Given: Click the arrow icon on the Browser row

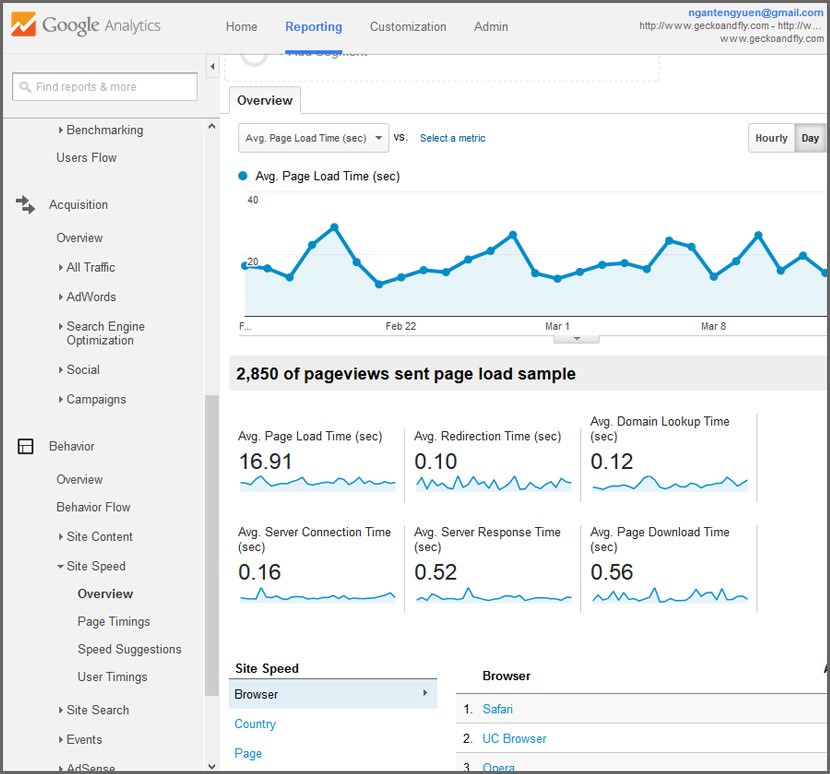Looking at the screenshot, I should [x=425, y=693].
